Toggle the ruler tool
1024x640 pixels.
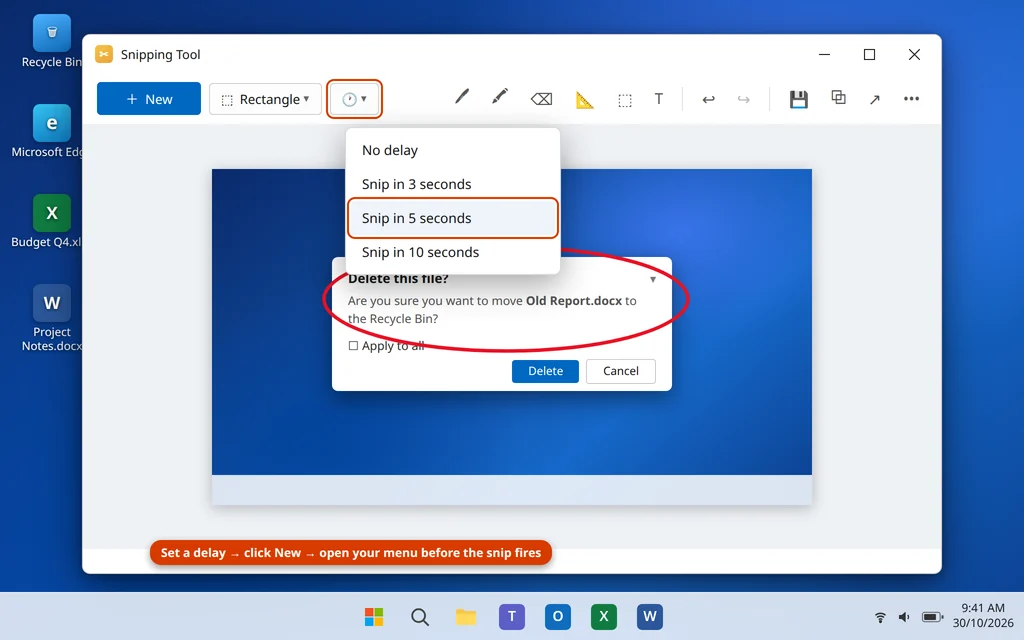pos(584,99)
